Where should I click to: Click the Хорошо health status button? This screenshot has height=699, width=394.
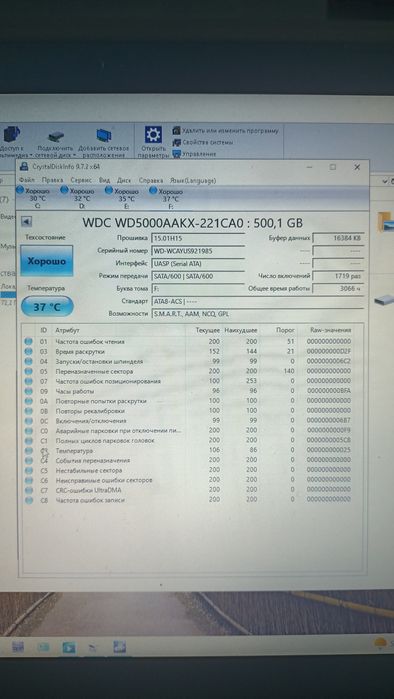point(46,261)
